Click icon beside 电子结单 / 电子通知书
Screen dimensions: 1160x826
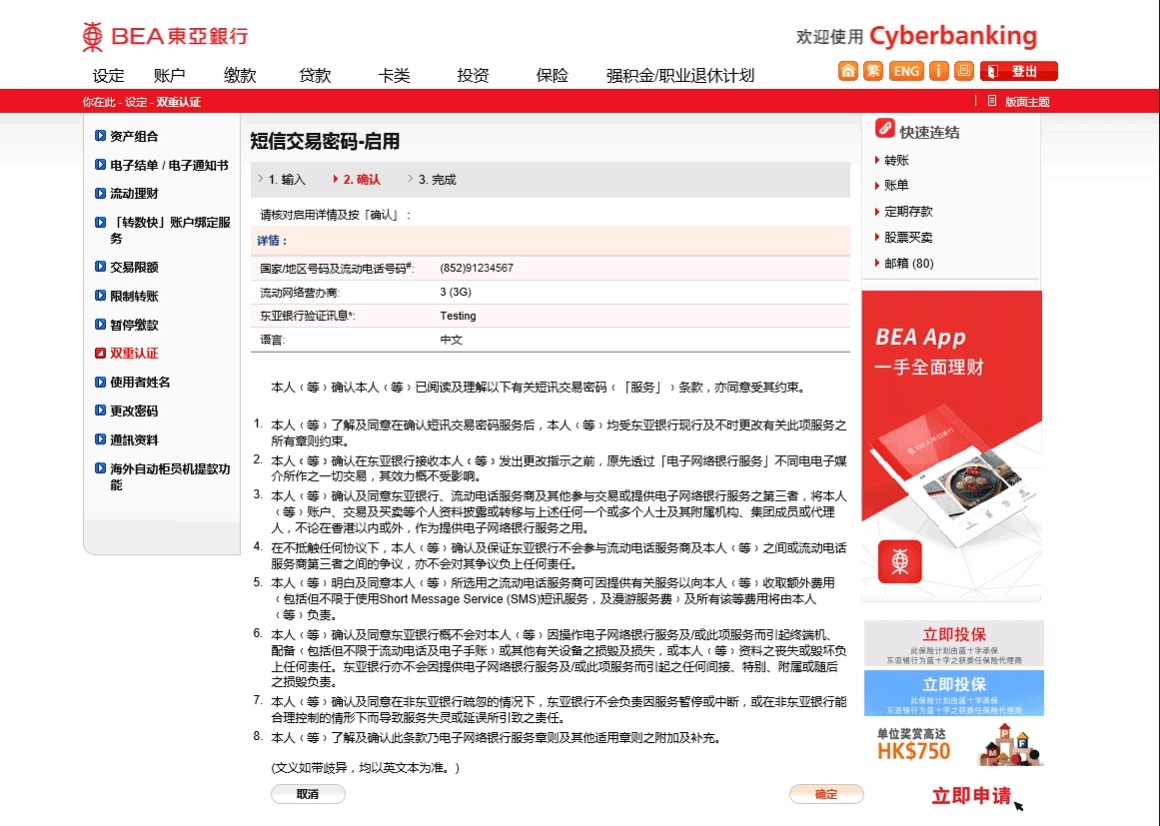(x=101, y=165)
